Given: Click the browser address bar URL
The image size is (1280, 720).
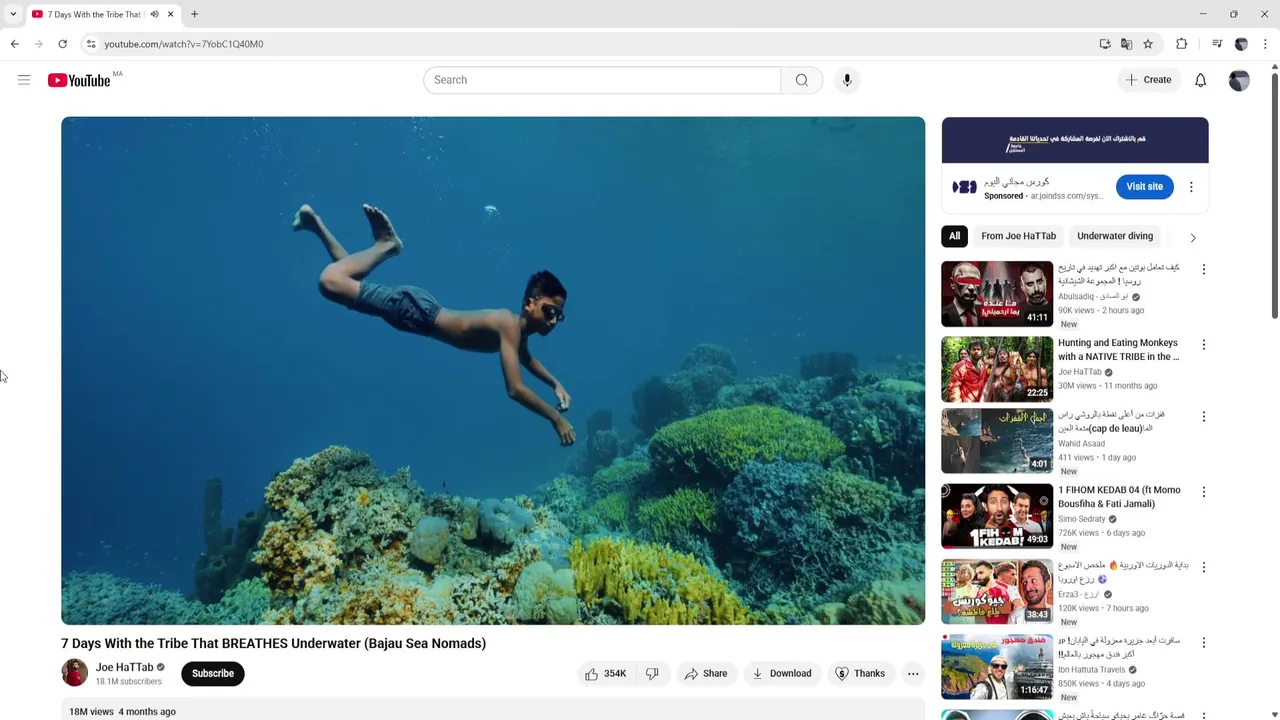Looking at the screenshot, I should click(184, 44).
